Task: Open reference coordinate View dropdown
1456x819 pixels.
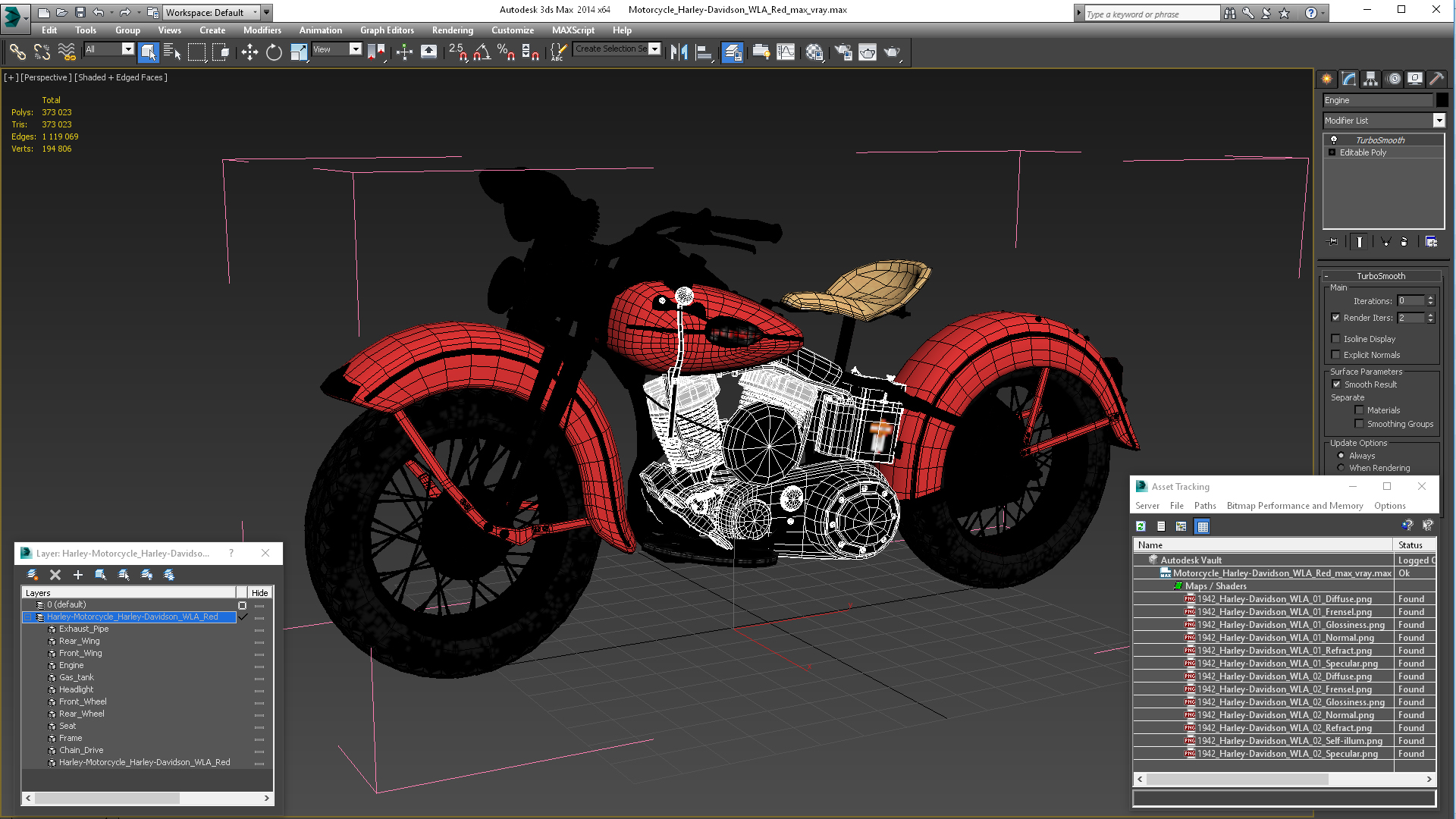Action: [355, 49]
